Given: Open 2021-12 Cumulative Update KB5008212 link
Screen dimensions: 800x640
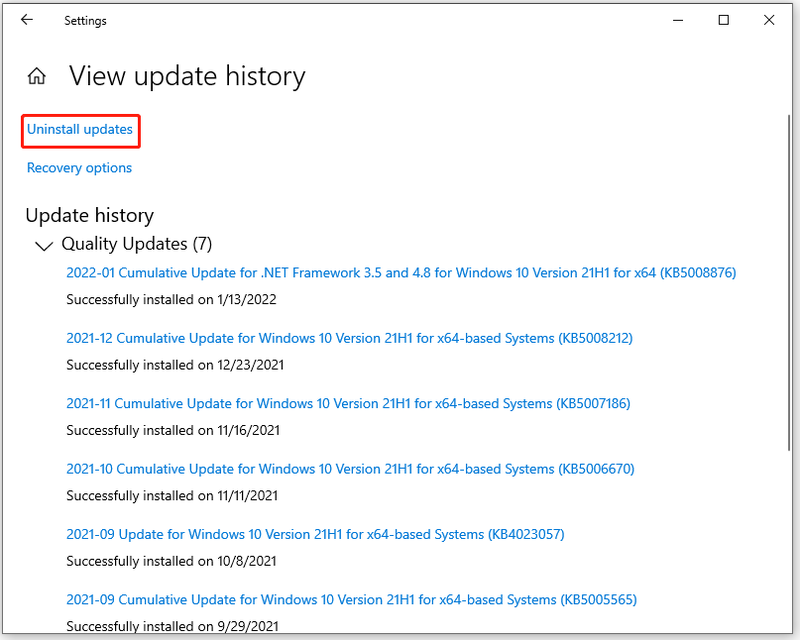Looking at the screenshot, I should tap(349, 338).
